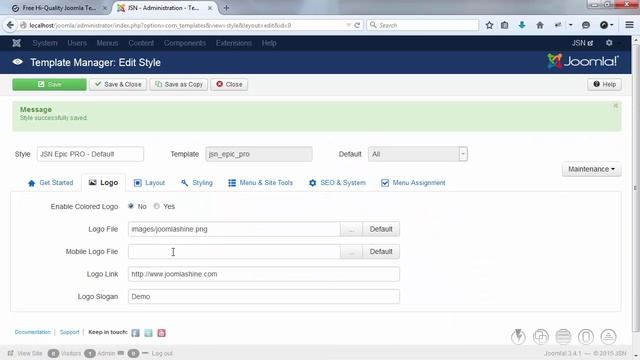Click the JSN external site link

click(x=582, y=43)
